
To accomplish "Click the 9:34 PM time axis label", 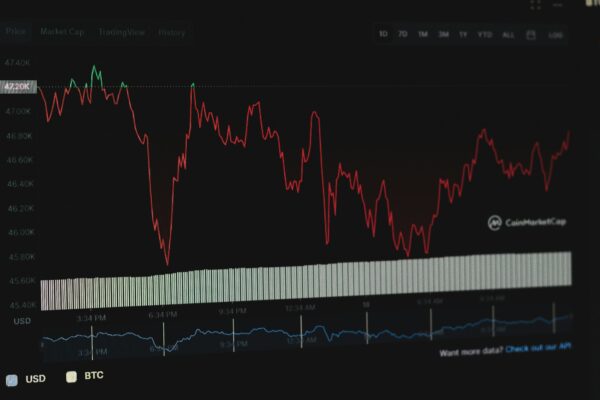I will click(x=233, y=311).
